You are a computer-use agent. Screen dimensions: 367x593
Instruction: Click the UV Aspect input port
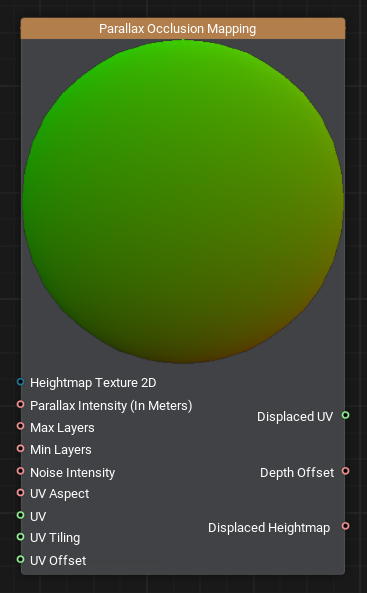[x=20, y=493]
